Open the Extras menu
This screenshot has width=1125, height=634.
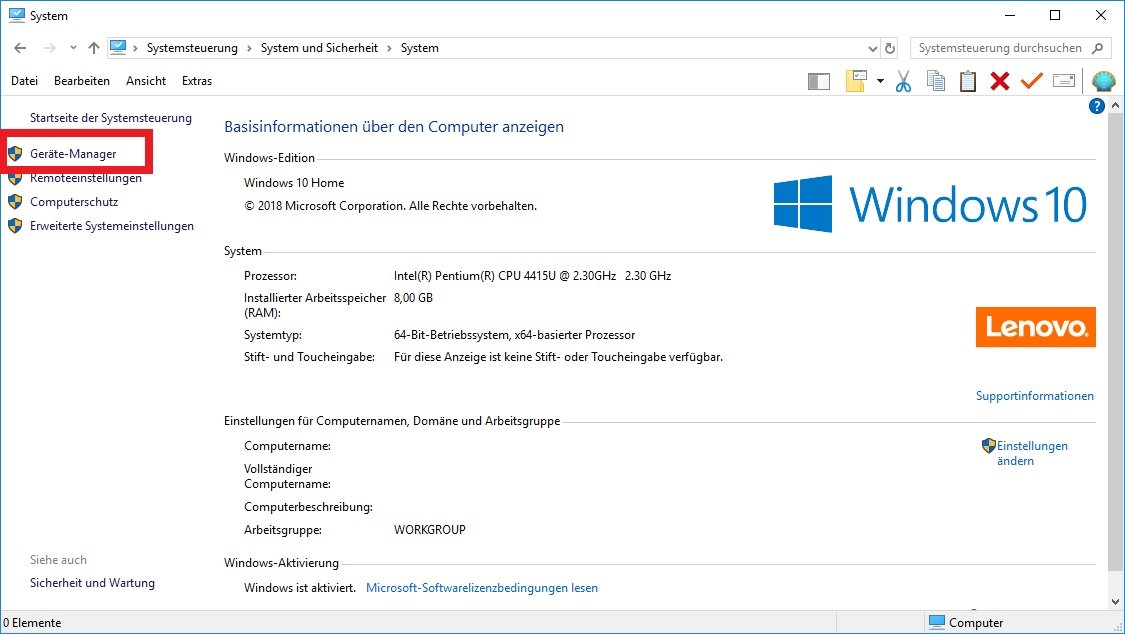point(197,81)
